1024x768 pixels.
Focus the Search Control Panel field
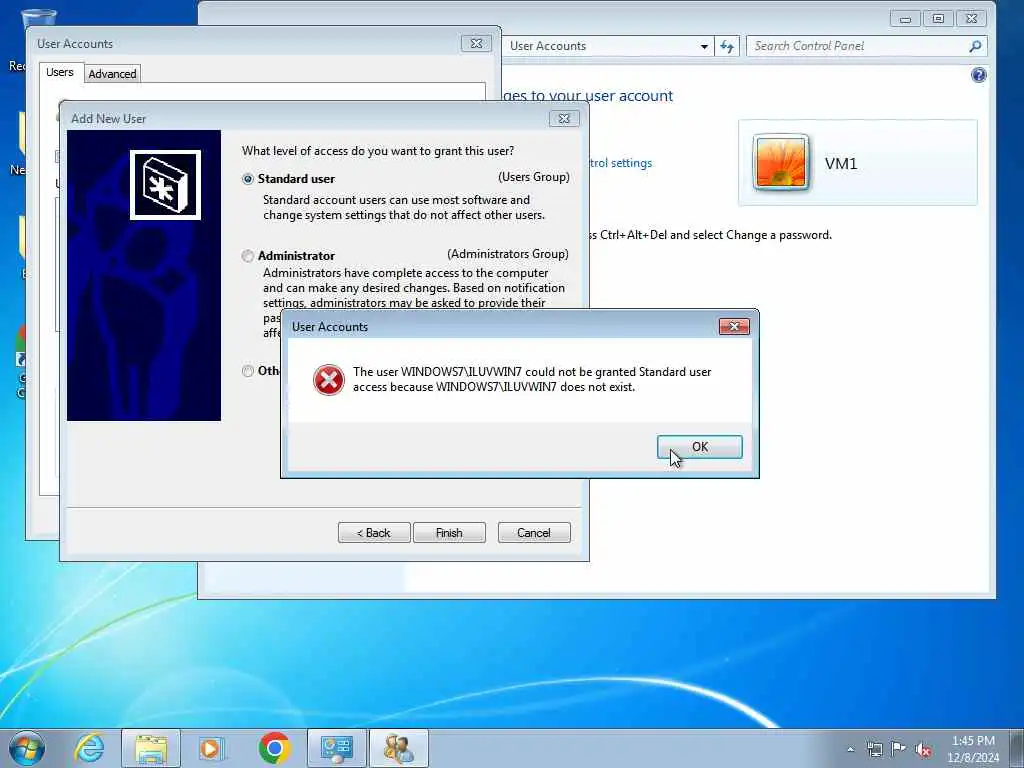pyautogui.click(x=867, y=46)
